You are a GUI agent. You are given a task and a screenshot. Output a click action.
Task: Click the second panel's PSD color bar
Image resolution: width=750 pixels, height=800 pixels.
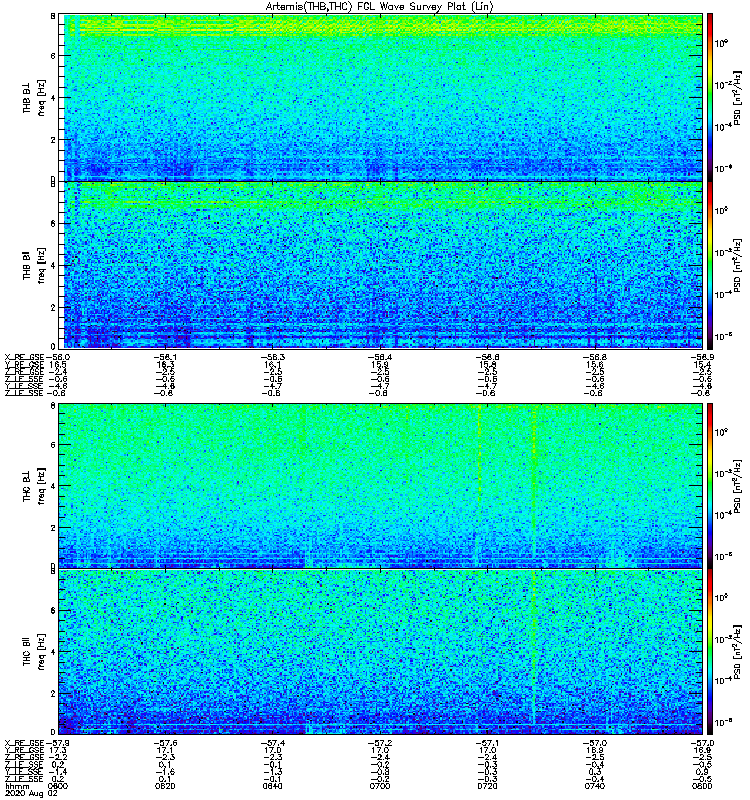[x=711, y=264]
